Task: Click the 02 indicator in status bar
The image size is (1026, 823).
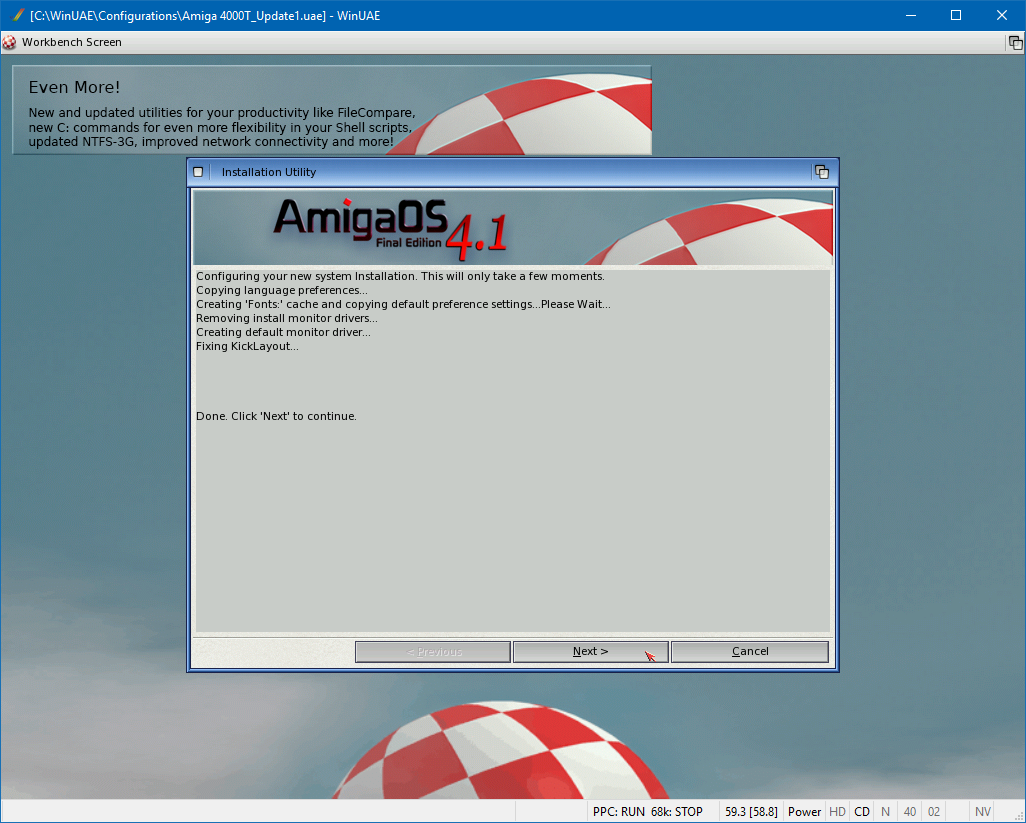Action: (x=933, y=812)
